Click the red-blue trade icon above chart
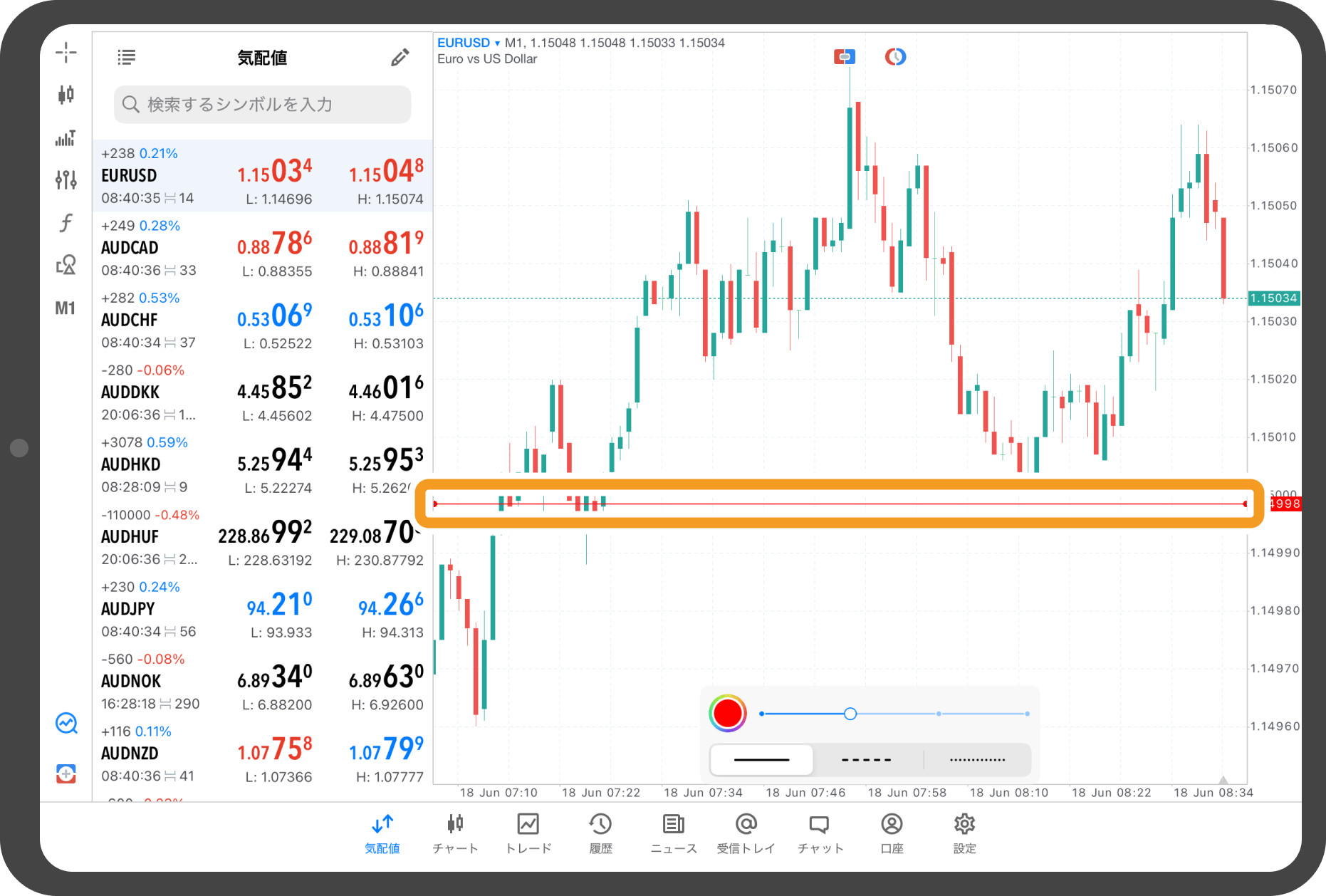Image resolution: width=1326 pixels, height=896 pixels. click(845, 56)
